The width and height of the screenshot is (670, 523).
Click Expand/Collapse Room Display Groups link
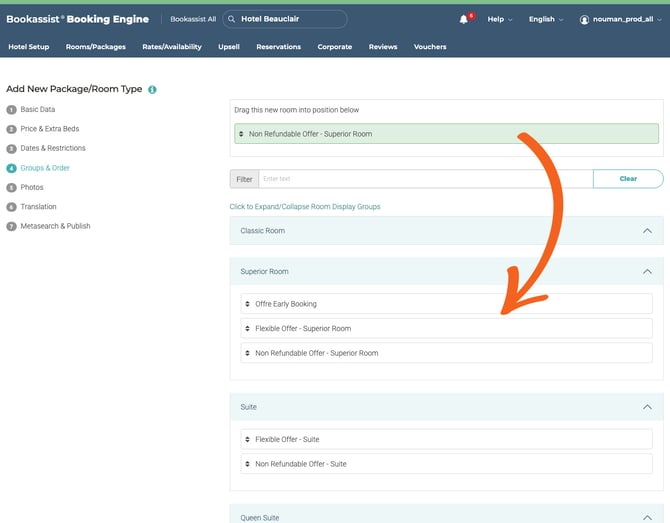point(305,207)
